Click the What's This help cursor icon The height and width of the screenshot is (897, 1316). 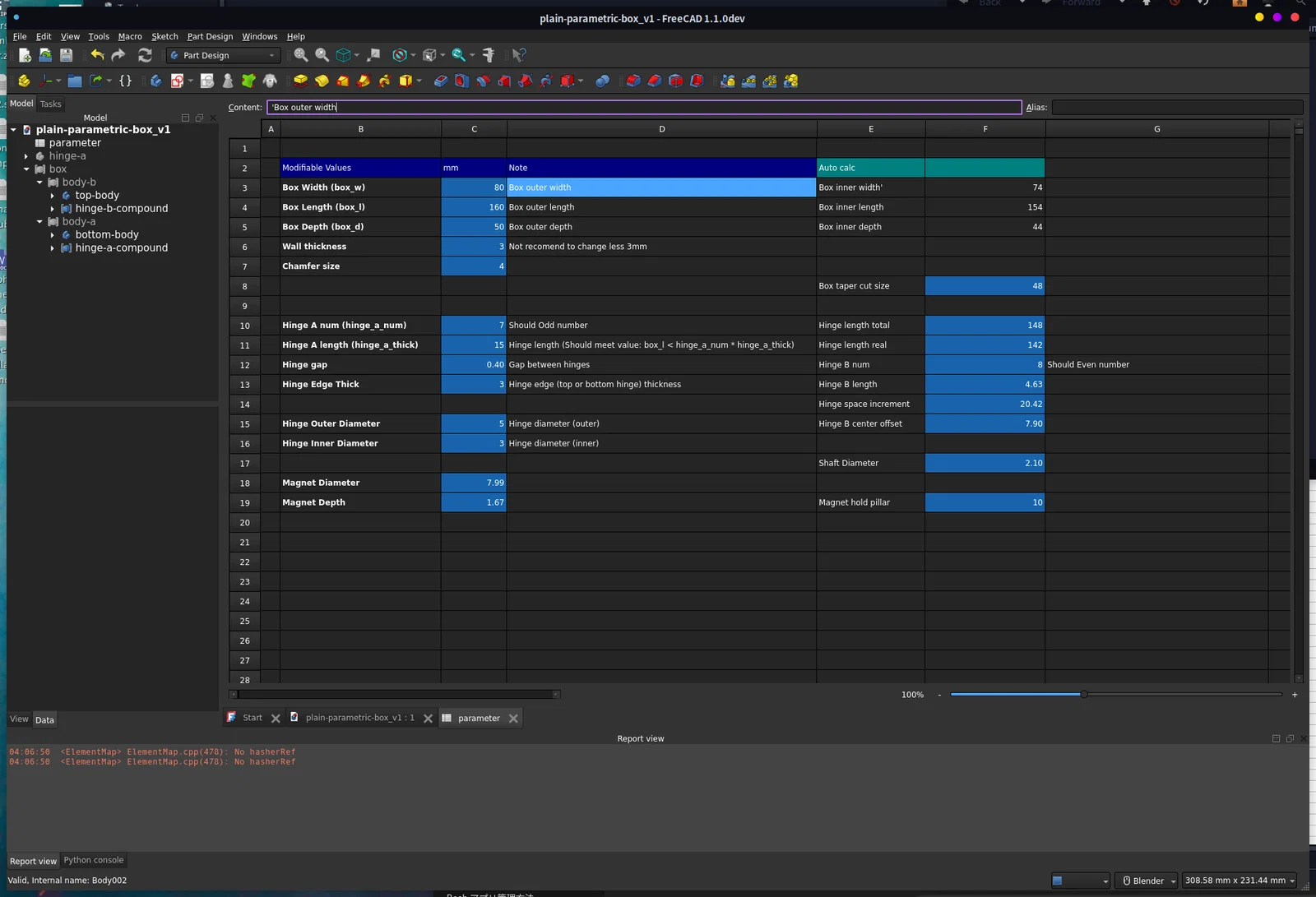(519, 55)
